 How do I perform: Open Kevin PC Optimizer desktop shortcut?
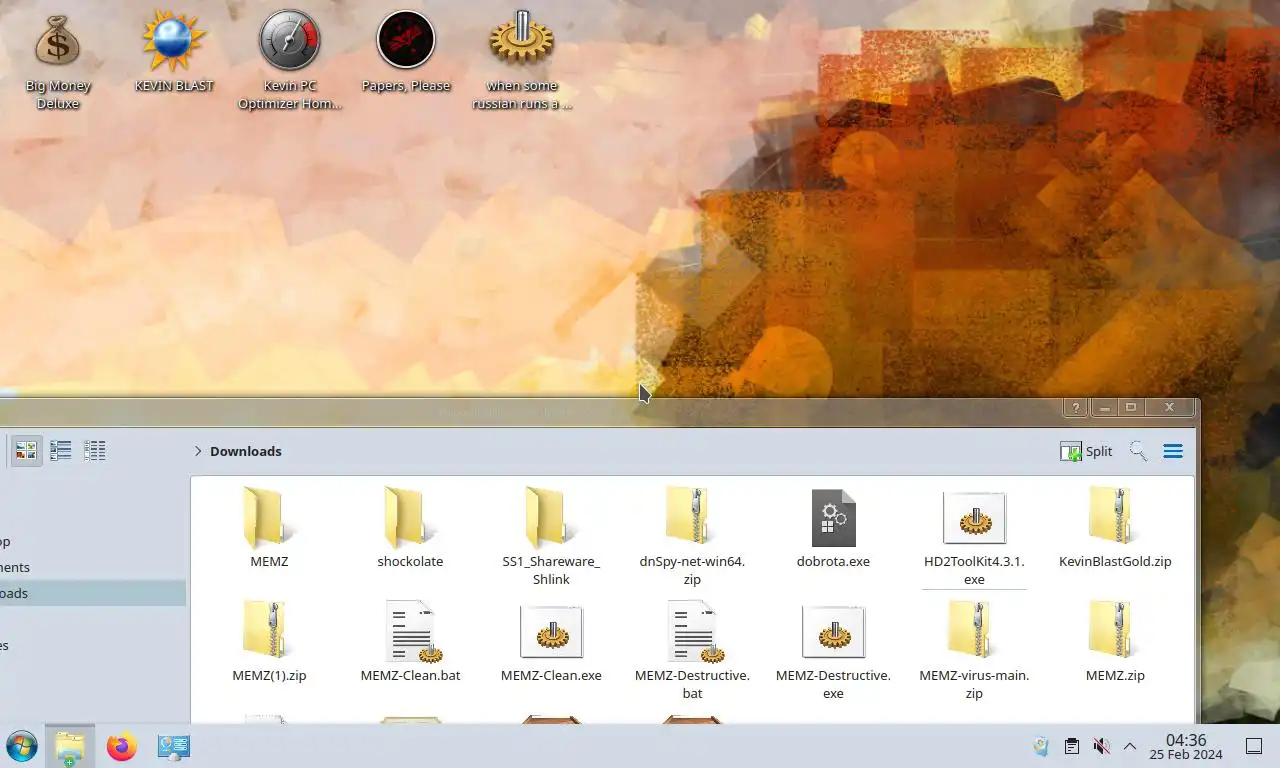(x=290, y=60)
